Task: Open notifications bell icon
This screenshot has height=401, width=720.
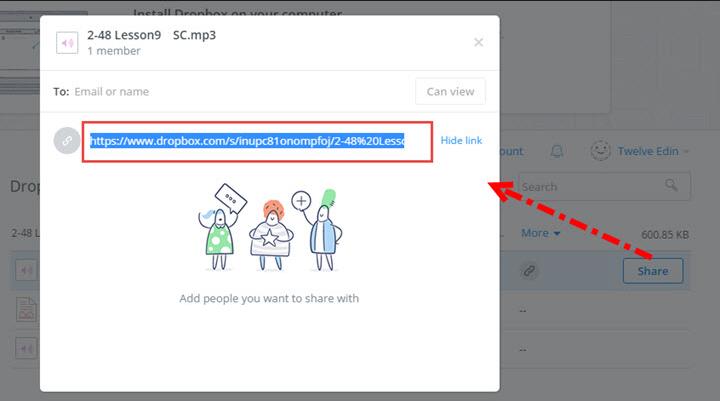Action: (x=557, y=151)
